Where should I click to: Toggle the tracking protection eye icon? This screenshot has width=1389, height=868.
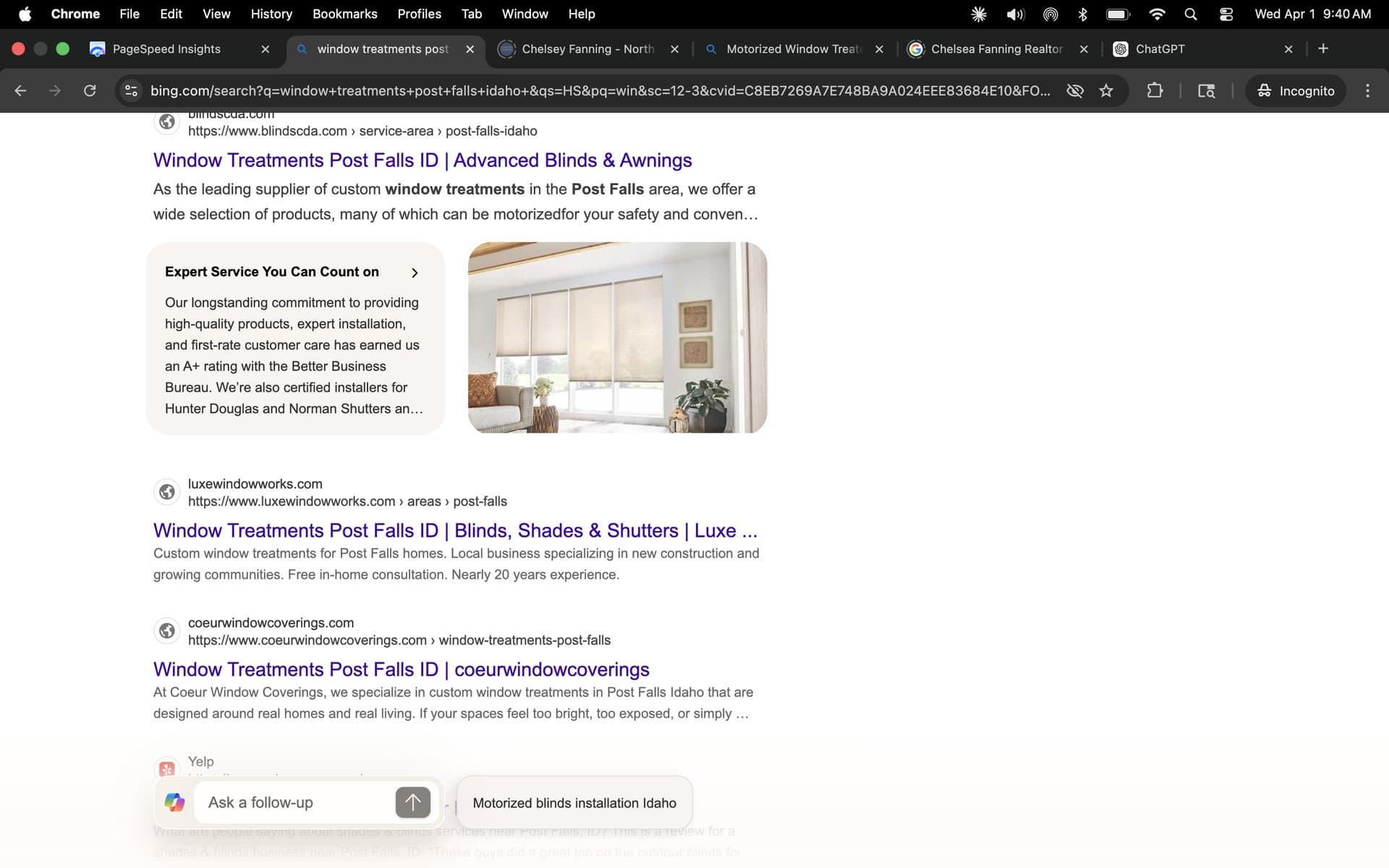point(1075,90)
